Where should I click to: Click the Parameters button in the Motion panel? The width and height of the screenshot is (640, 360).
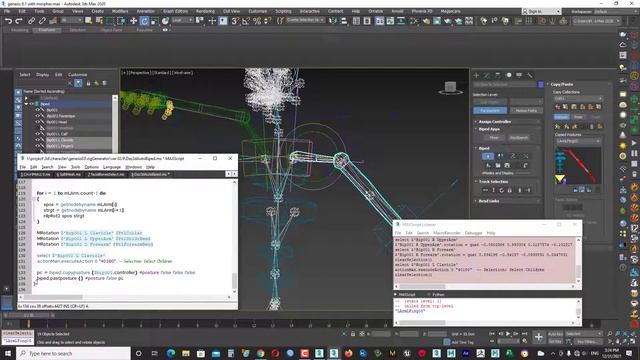pos(490,111)
